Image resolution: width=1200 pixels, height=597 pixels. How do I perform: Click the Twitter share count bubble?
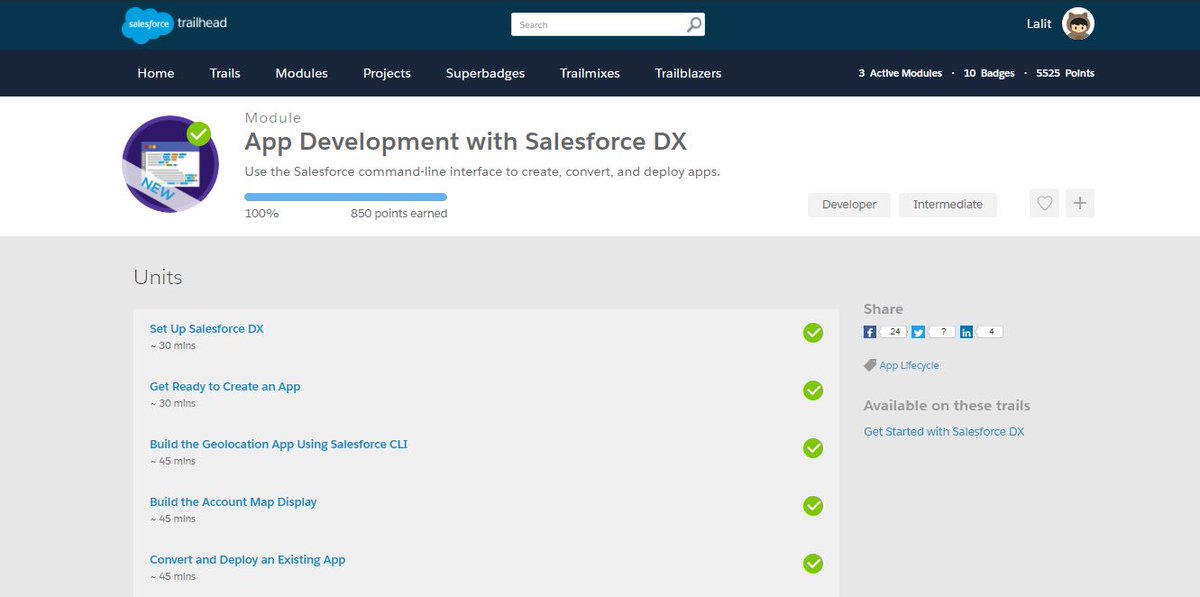click(x=942, y=332)
